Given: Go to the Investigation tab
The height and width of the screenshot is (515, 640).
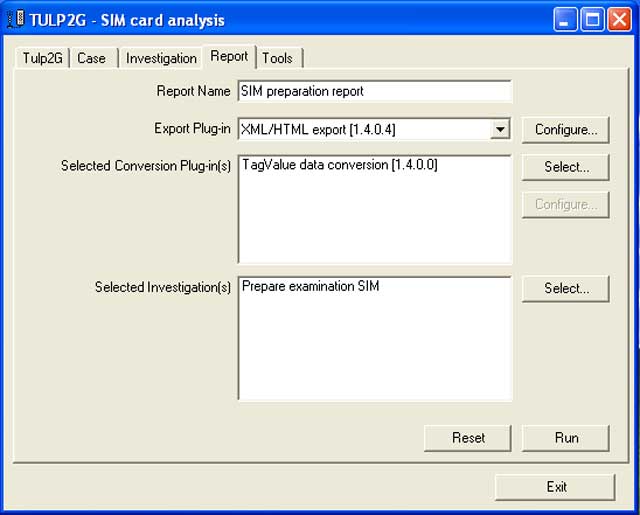Looking at the screenshot, I should (161, 58).
